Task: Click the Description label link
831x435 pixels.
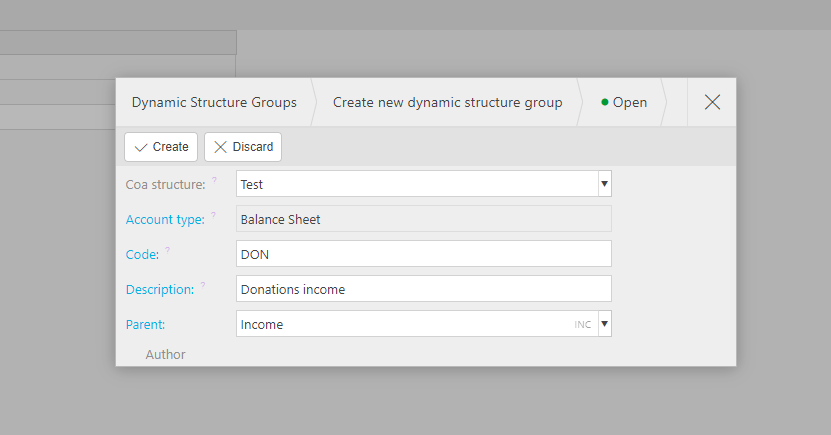Action: point(159,289)
